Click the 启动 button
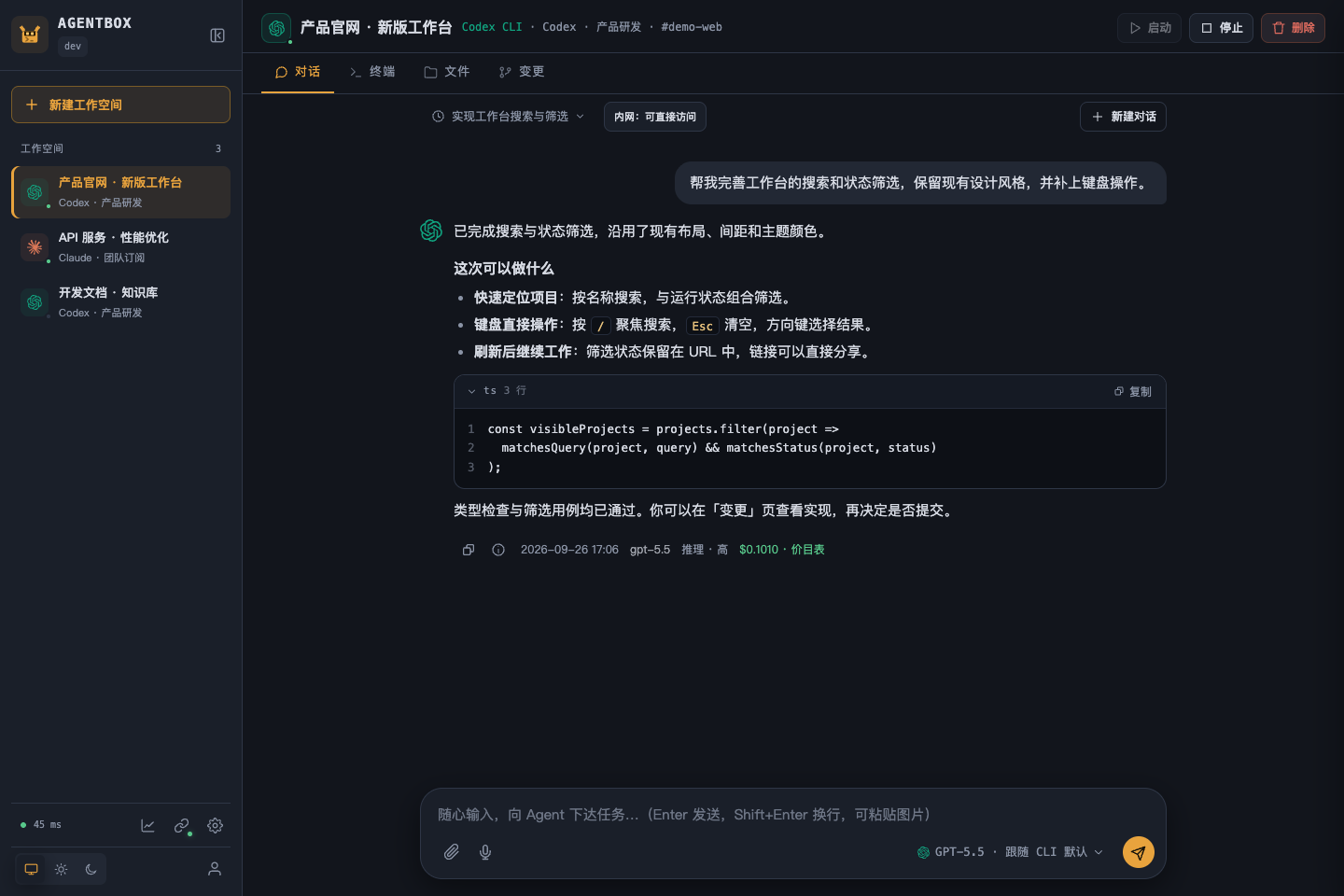Image resolution: width=1344 pixels, height=896 pixels. click(x=1149, y=28)
